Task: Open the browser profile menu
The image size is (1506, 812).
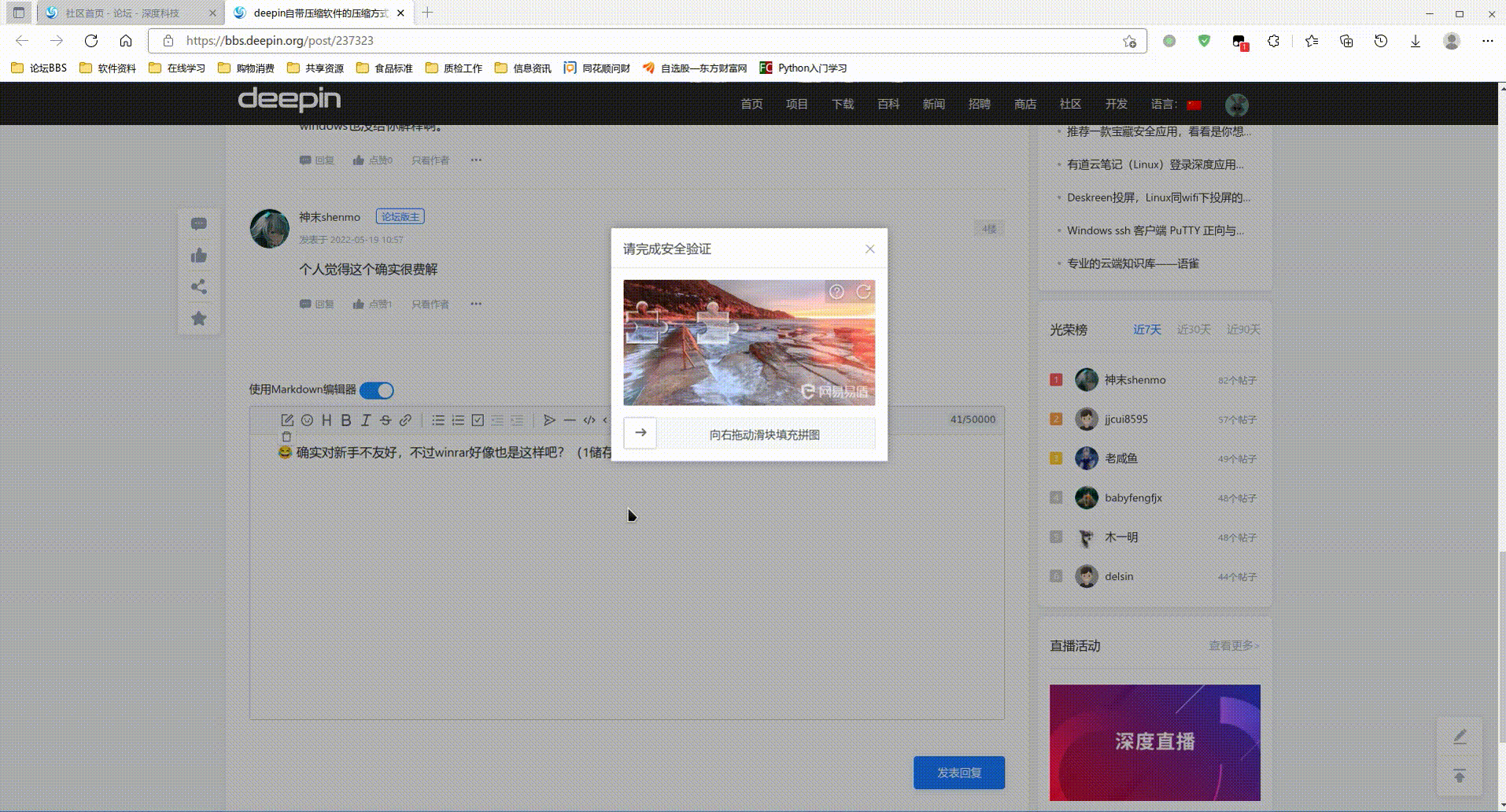Action: (1452, 41)
